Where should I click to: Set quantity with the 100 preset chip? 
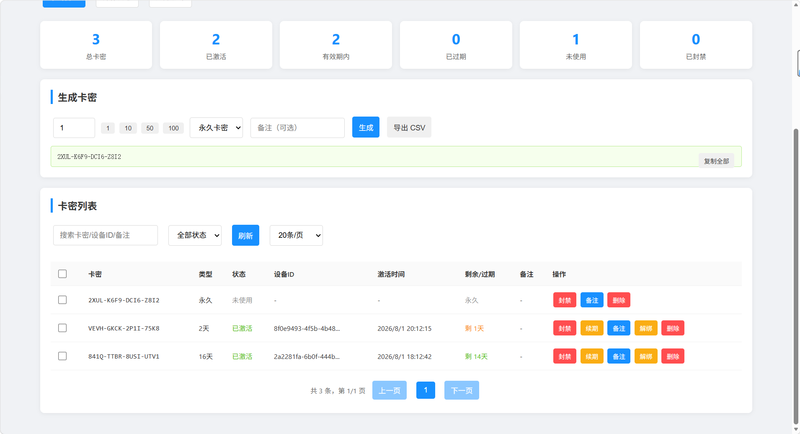tap(173, 128)
